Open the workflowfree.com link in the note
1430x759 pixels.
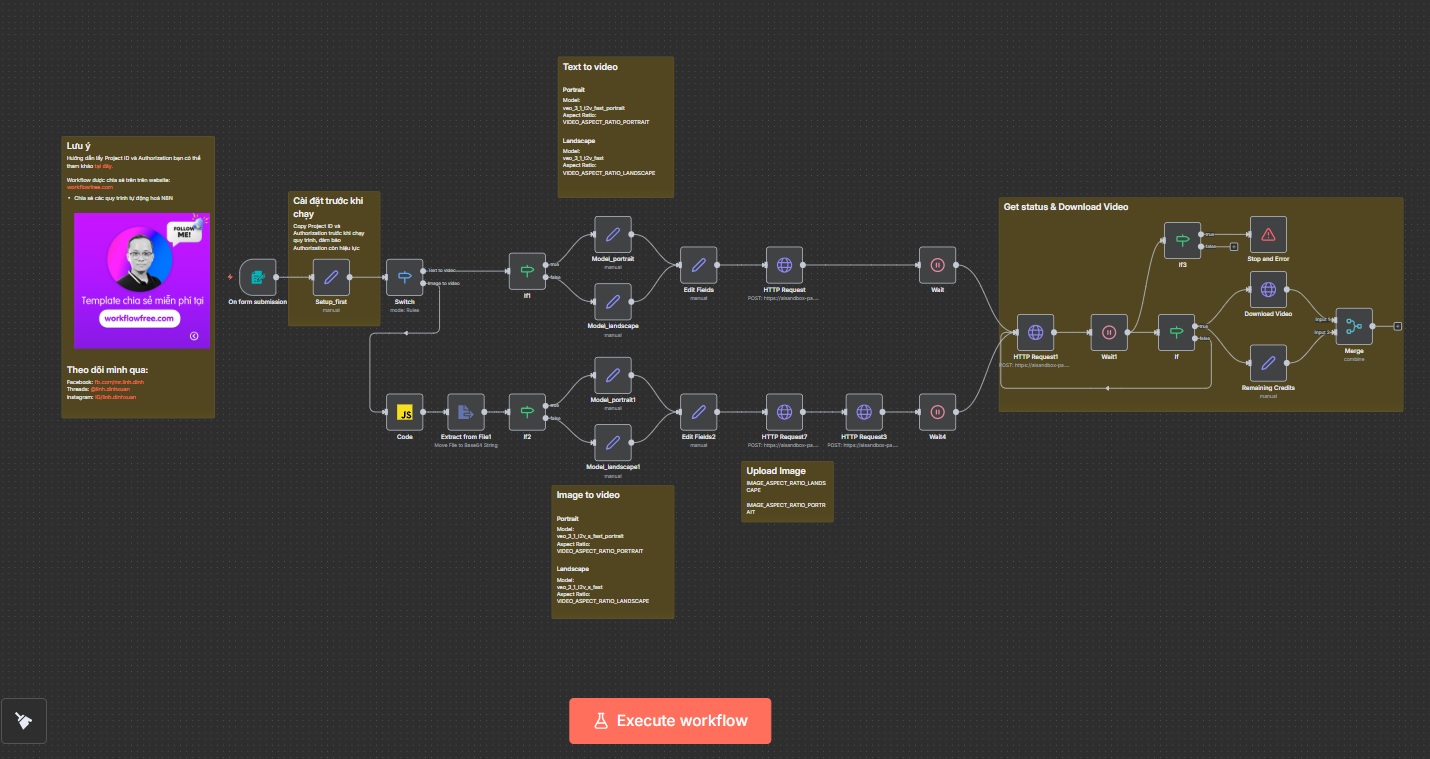(90, 187)
